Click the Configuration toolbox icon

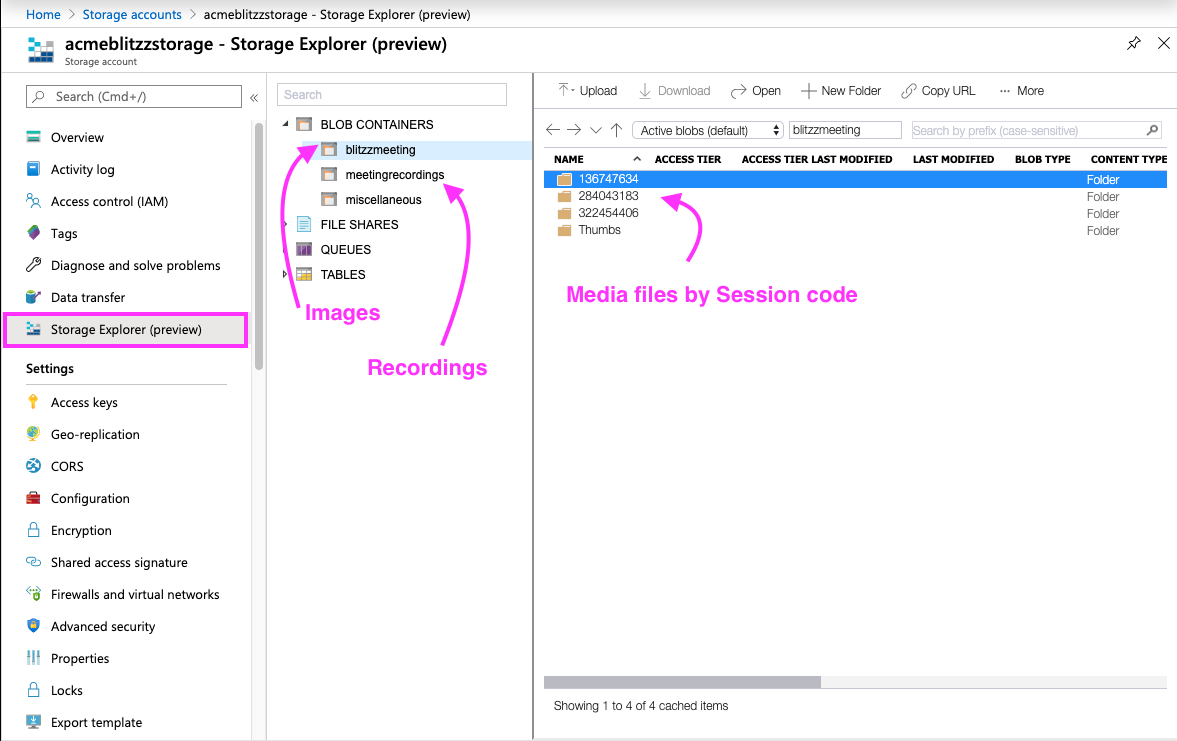click(33, 498)
